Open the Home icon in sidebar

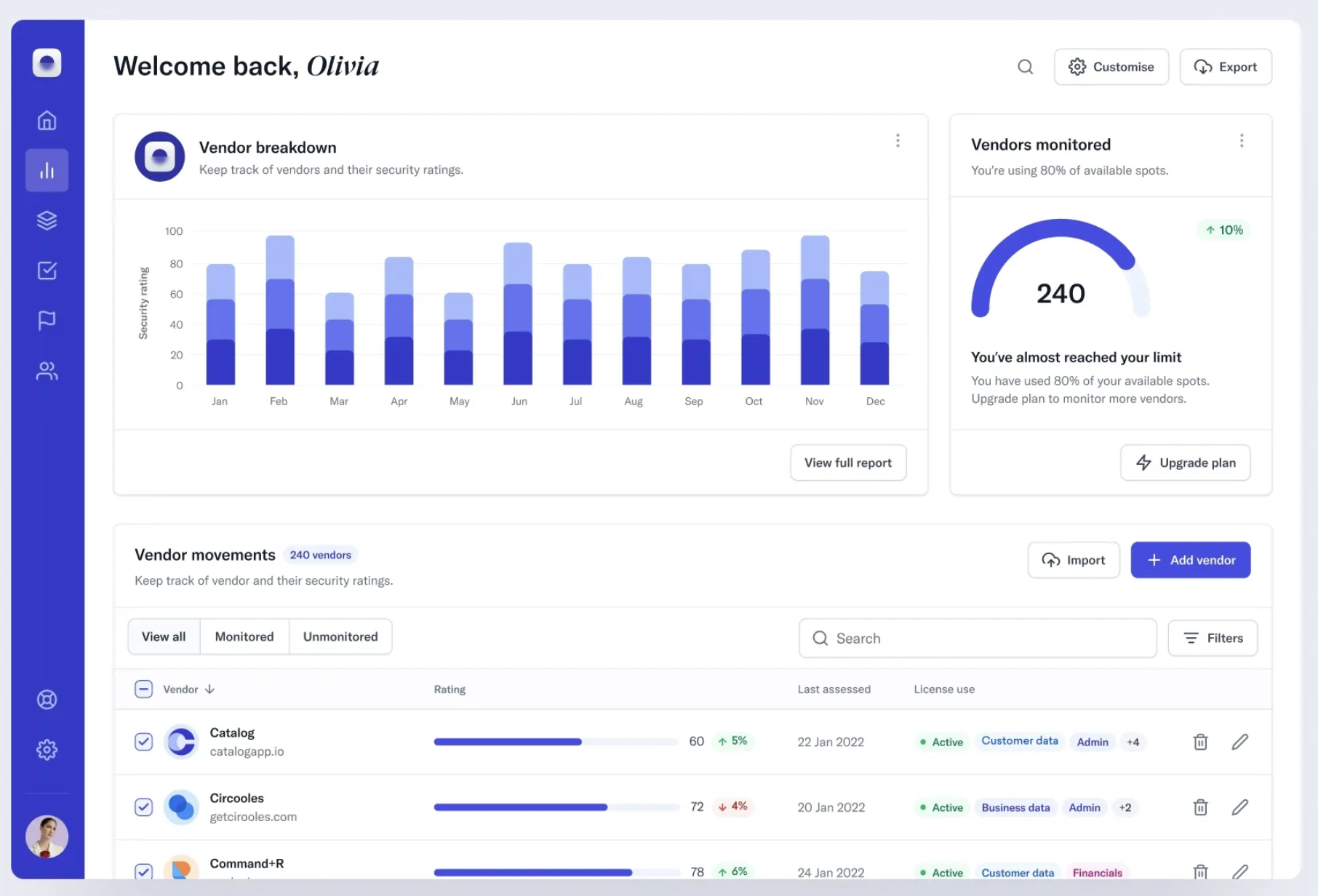(47, 120)
